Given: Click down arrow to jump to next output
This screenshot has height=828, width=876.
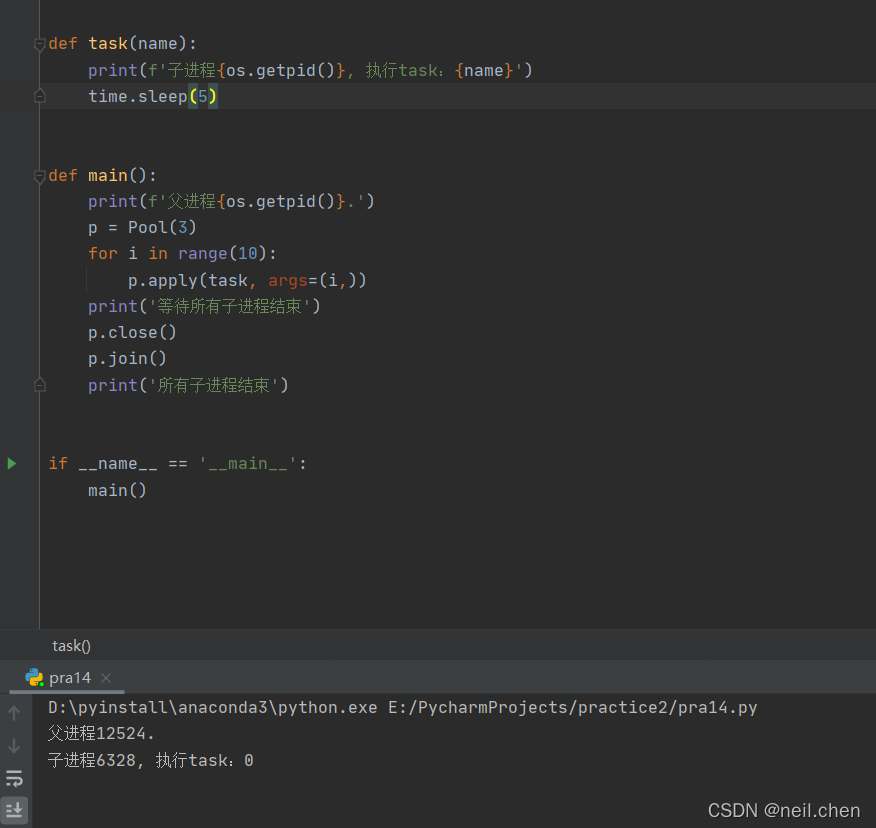Looking at the screenshot, I should 14,745.
